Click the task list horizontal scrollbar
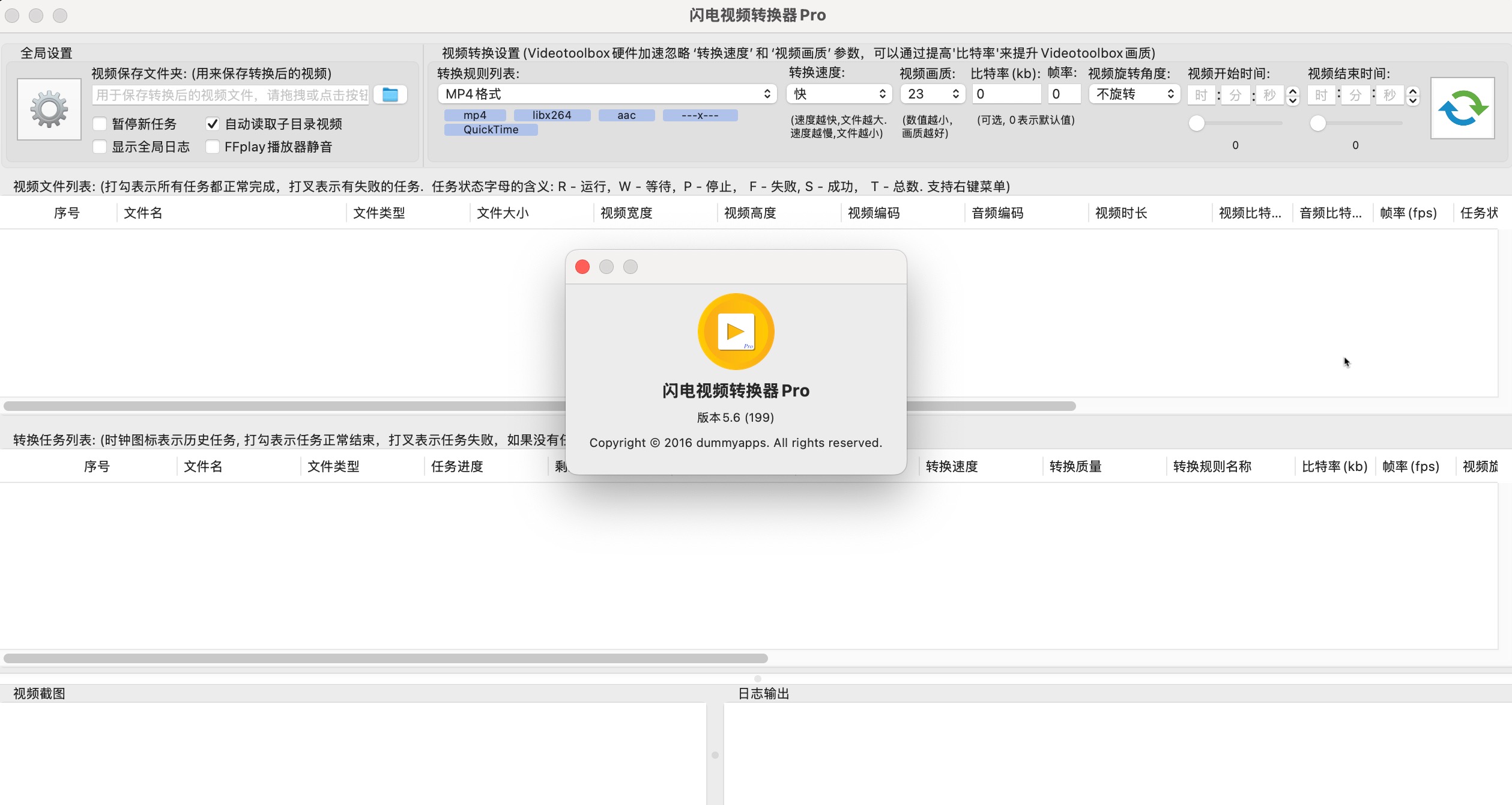This screenshot has width=1512, height=805. coord(386,658)
